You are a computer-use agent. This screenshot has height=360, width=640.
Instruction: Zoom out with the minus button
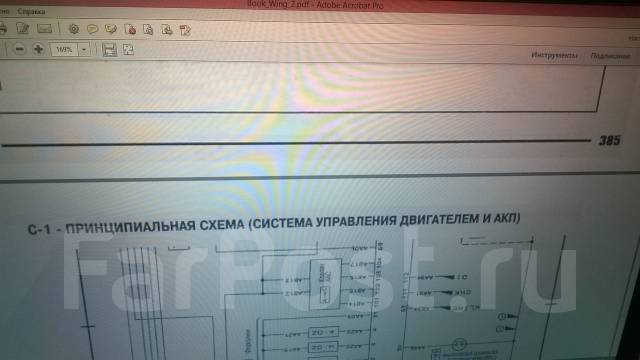pyautogui.click(x=19, y=49)
